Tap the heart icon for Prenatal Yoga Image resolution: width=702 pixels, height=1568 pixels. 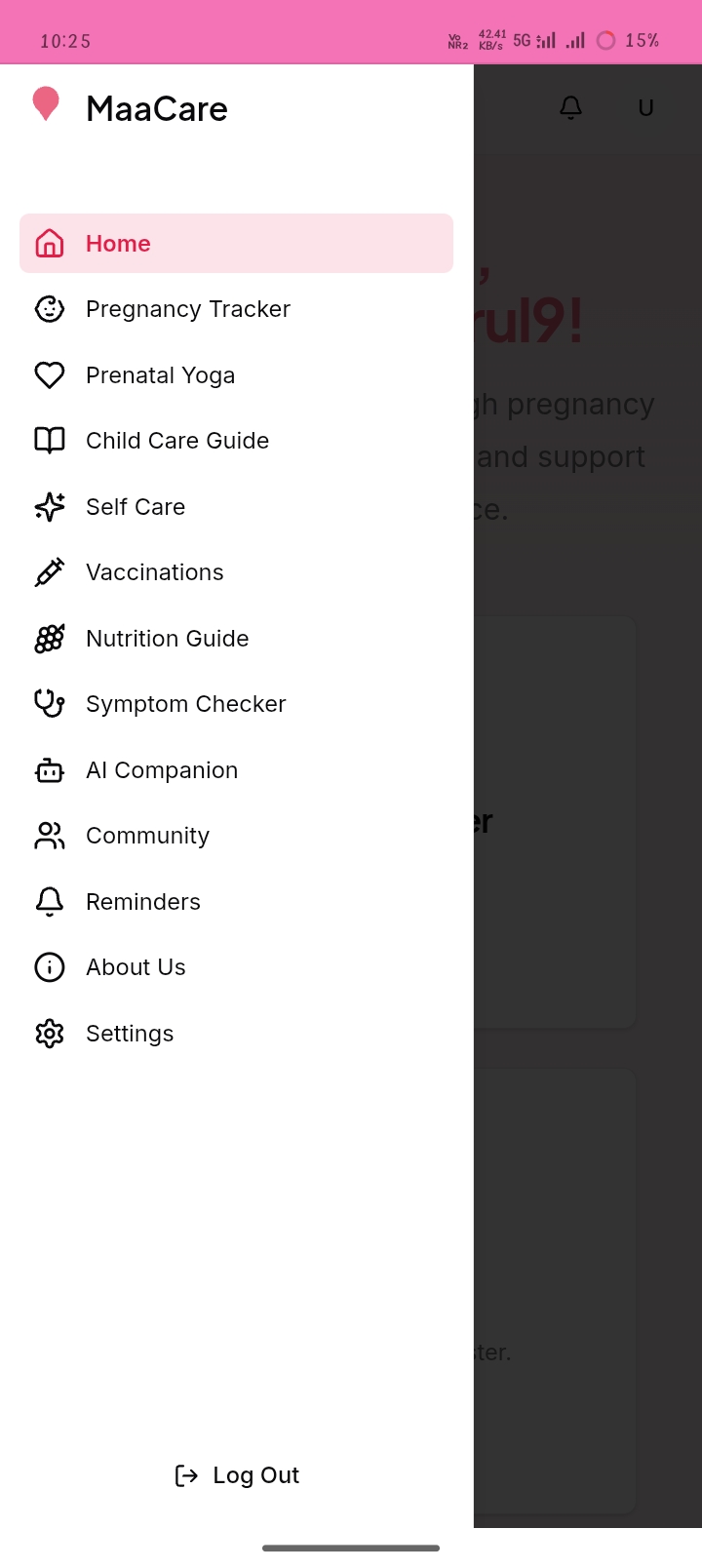(50, 375)
